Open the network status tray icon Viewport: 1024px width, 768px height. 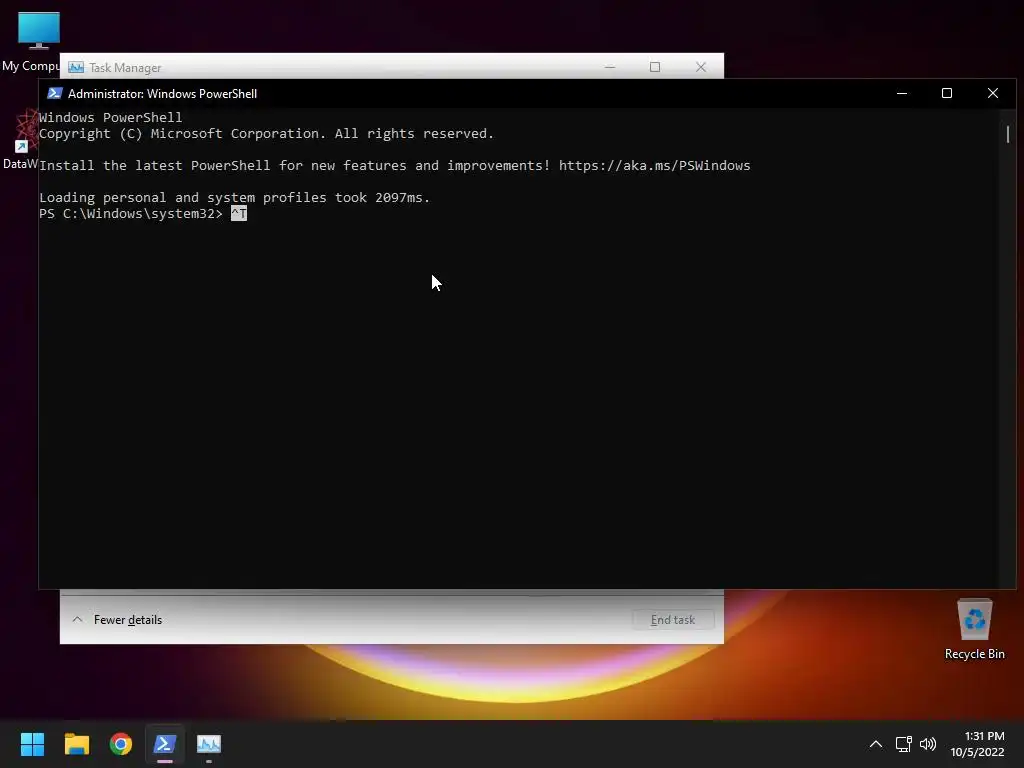click(x=903, y=744)
